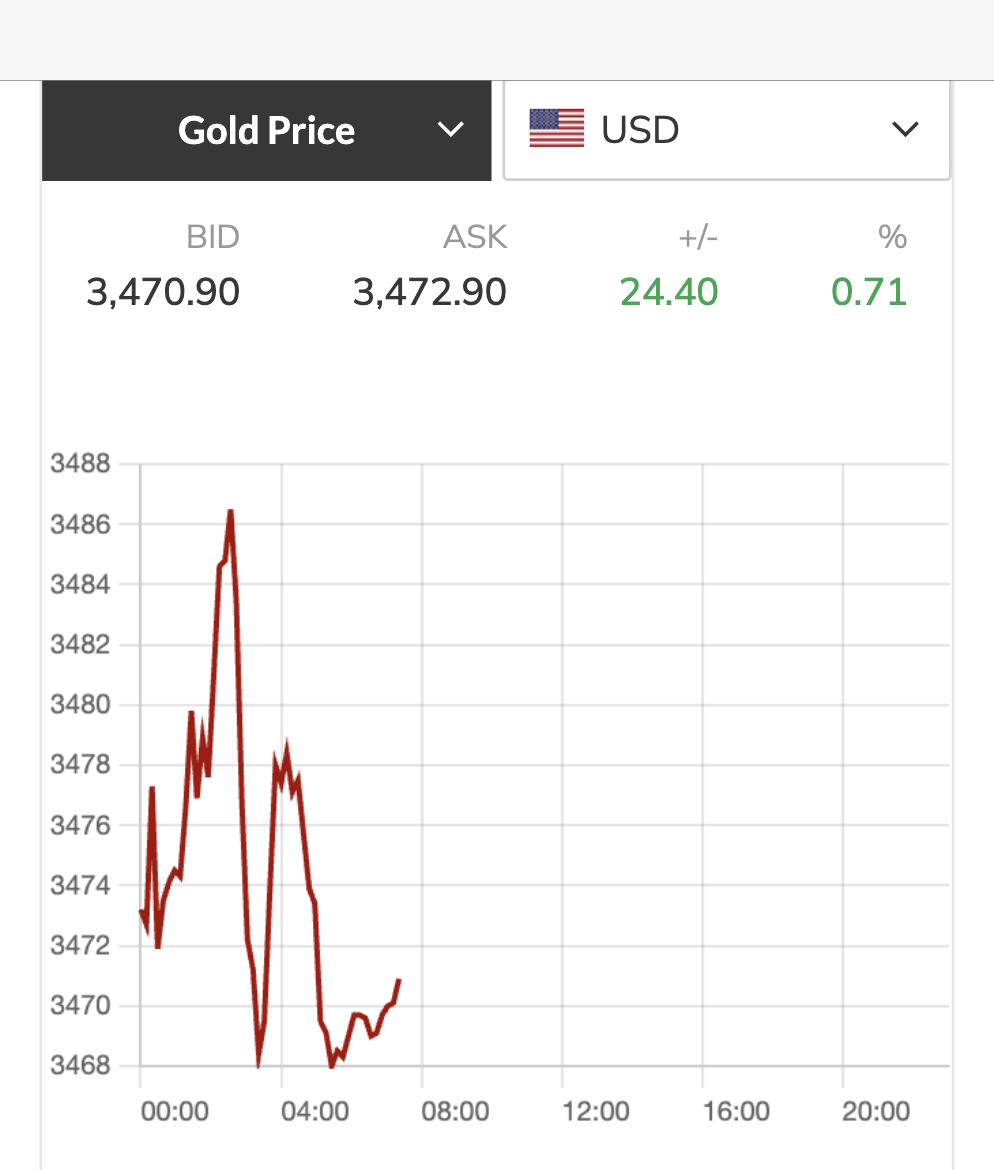Click the US flag icon
The width and height of the screenshot is (994, 1170).
556,129
